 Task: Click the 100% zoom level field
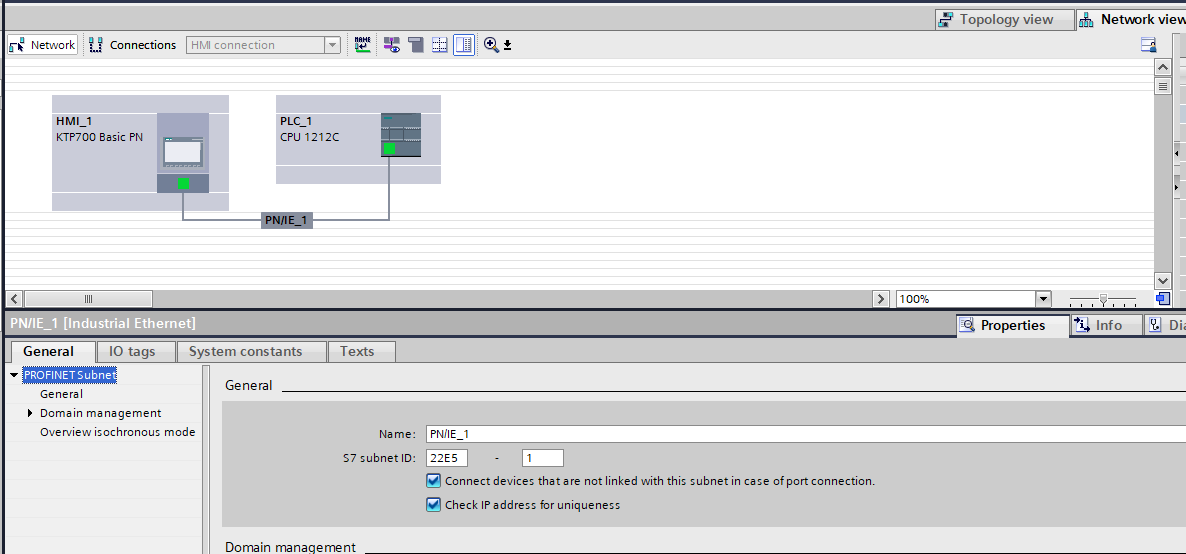[x=965, y=299]
